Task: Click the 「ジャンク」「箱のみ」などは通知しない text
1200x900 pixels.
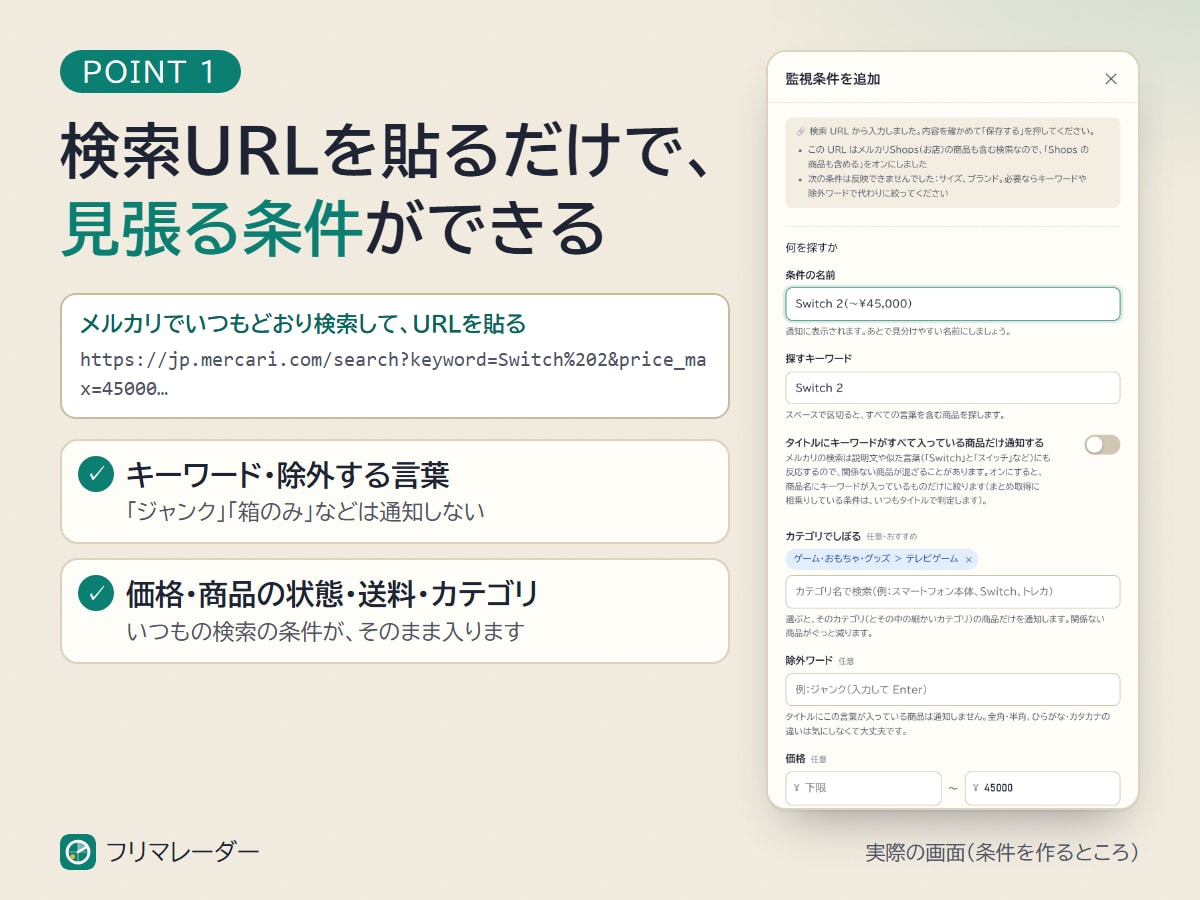Action: pos(305,512)
